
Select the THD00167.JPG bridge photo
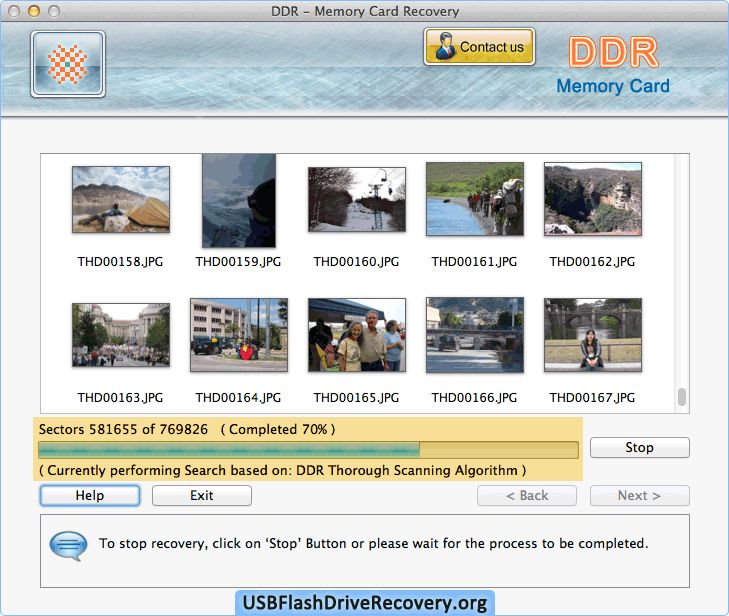coord(593,335)
